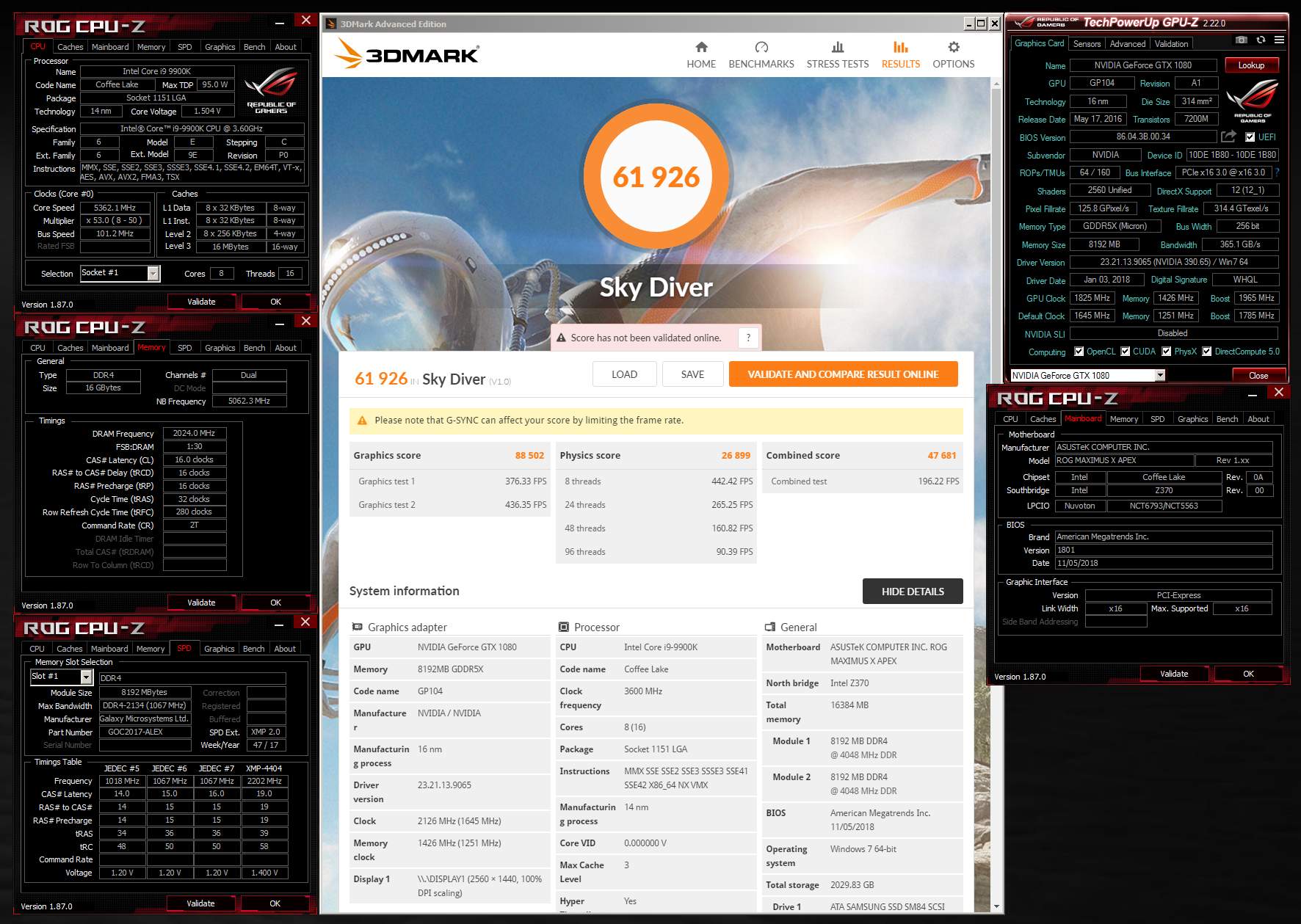The image size is (1301, 924).
Task: Click the DRAM Frequency value 2024.0 MHz
Action: (194, 433)
